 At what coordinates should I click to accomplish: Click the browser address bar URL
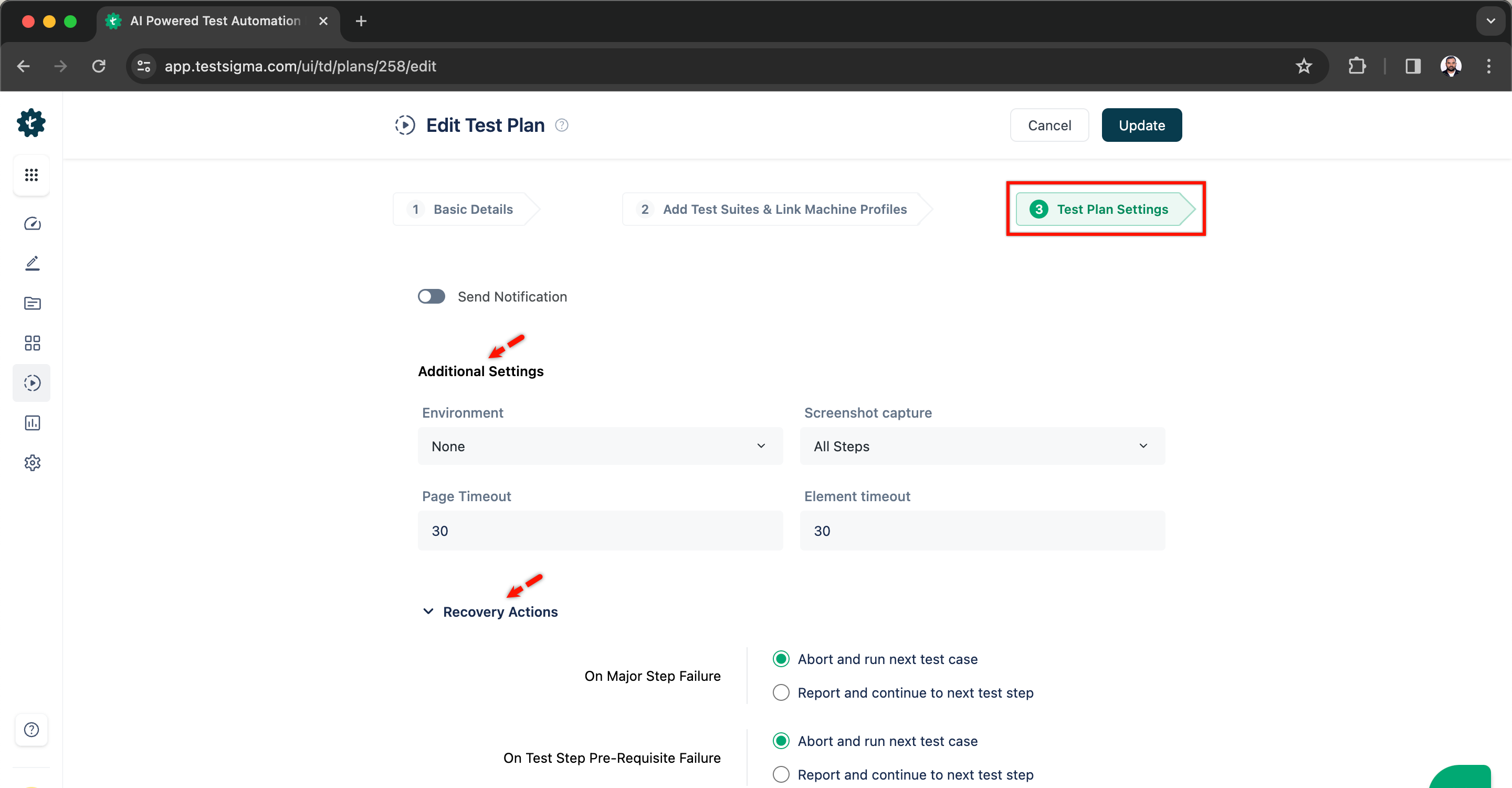[x=300, y=66]
